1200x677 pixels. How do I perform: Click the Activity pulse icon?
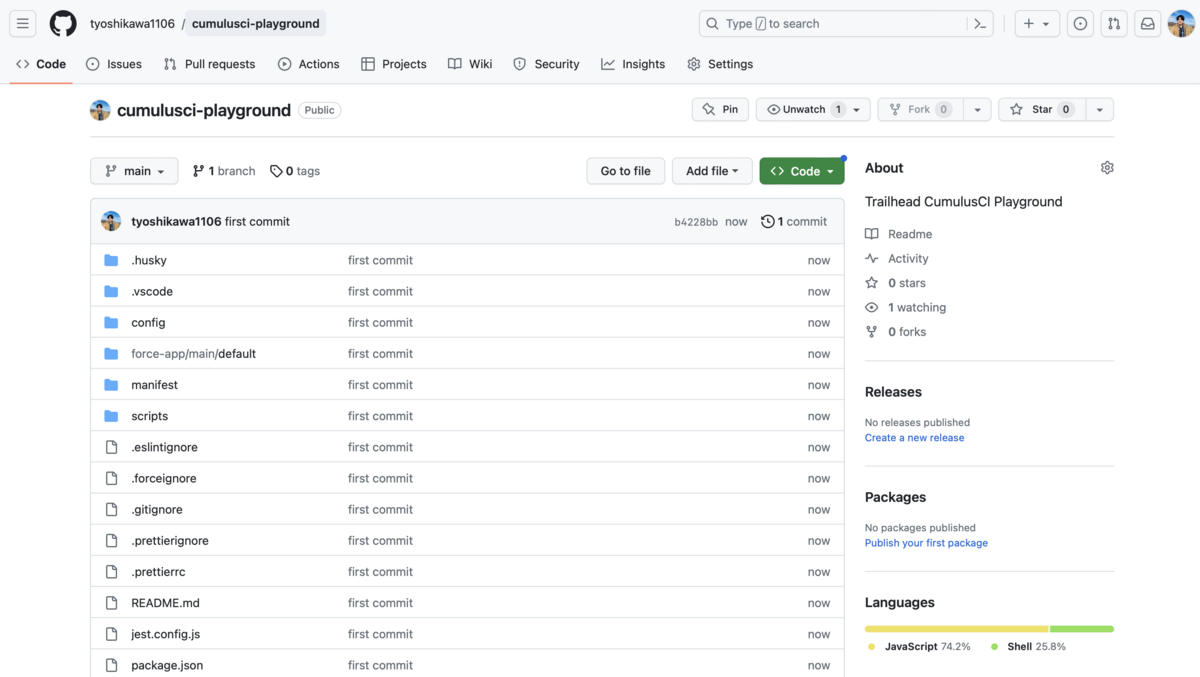pos(872,258)
